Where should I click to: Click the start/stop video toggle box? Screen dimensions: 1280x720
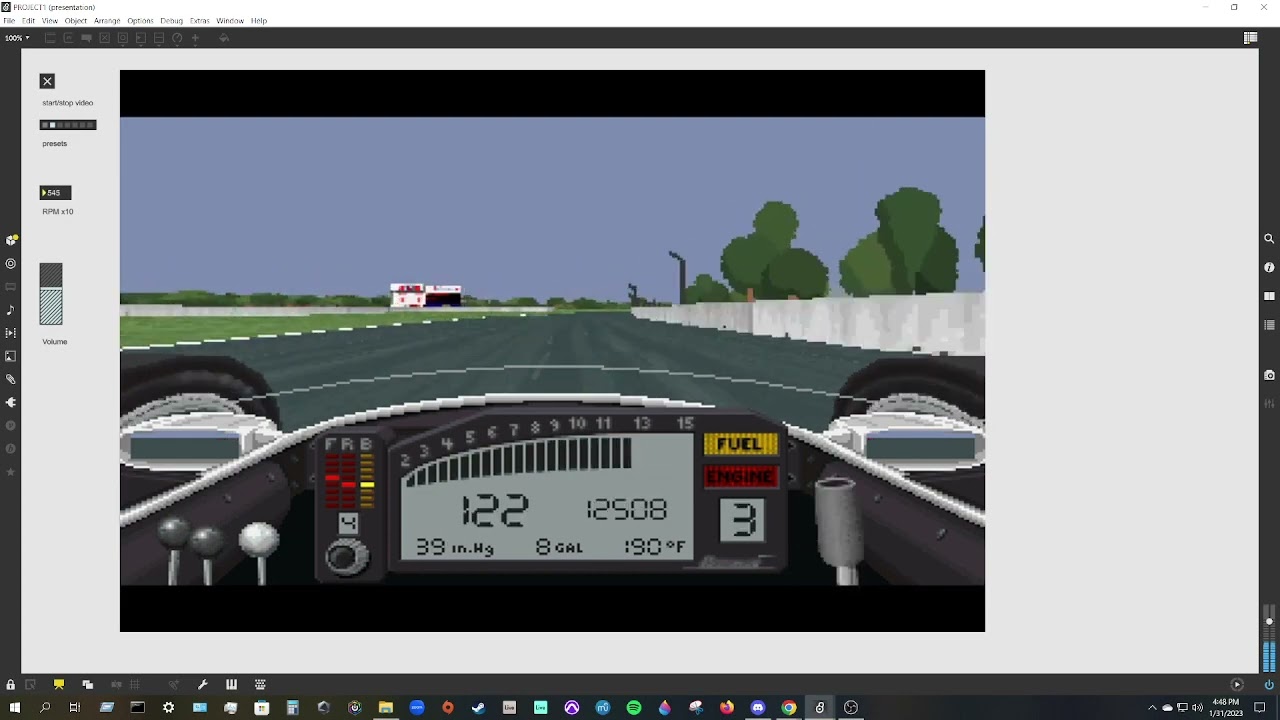(47, 81)
